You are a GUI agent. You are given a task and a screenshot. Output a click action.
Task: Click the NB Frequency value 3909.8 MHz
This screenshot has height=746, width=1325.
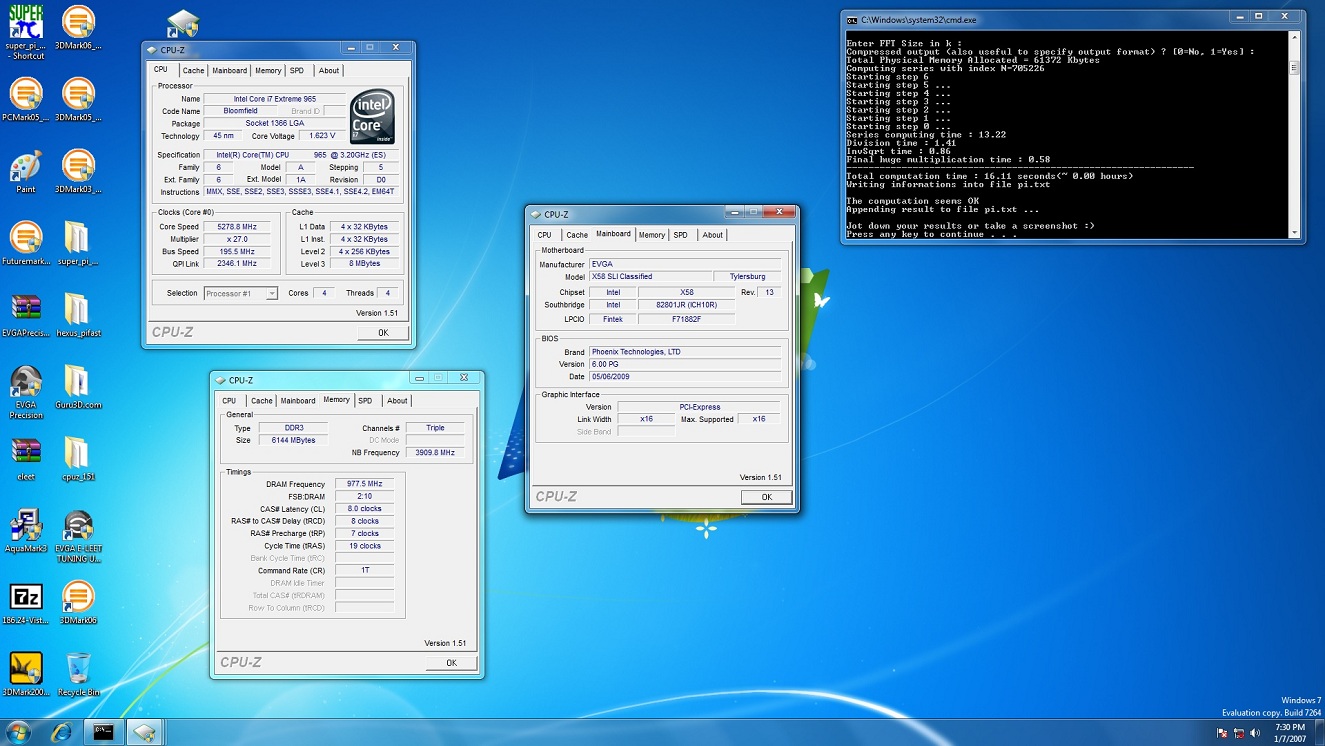435,452
